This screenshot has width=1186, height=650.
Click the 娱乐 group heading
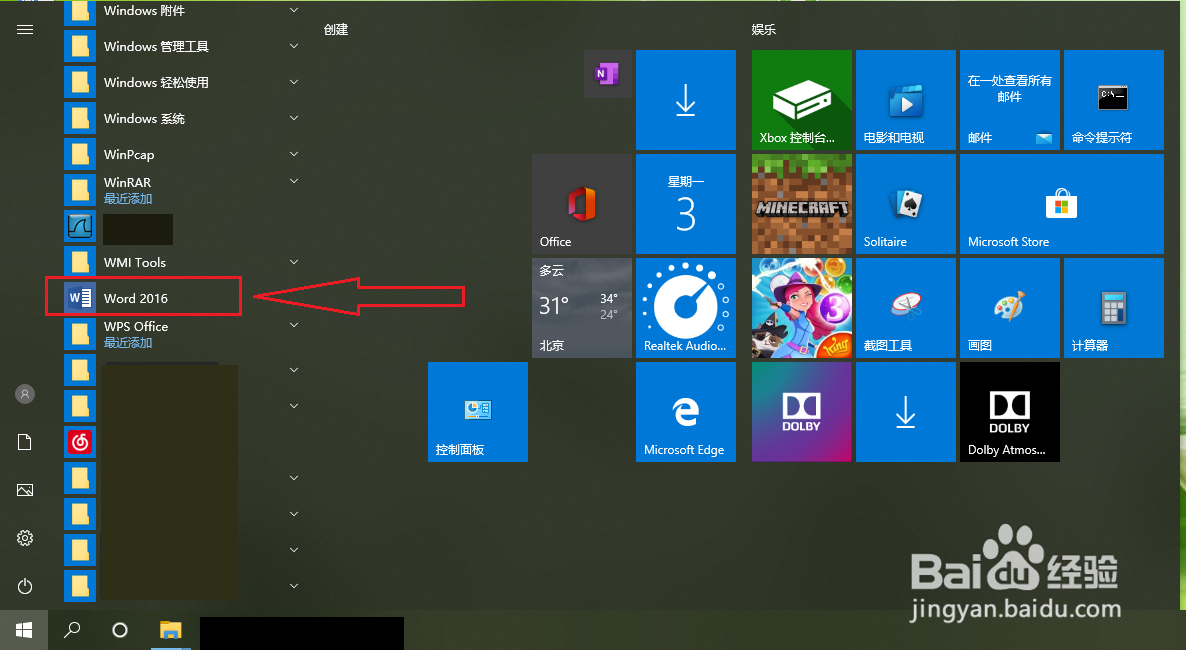point(764,30)
